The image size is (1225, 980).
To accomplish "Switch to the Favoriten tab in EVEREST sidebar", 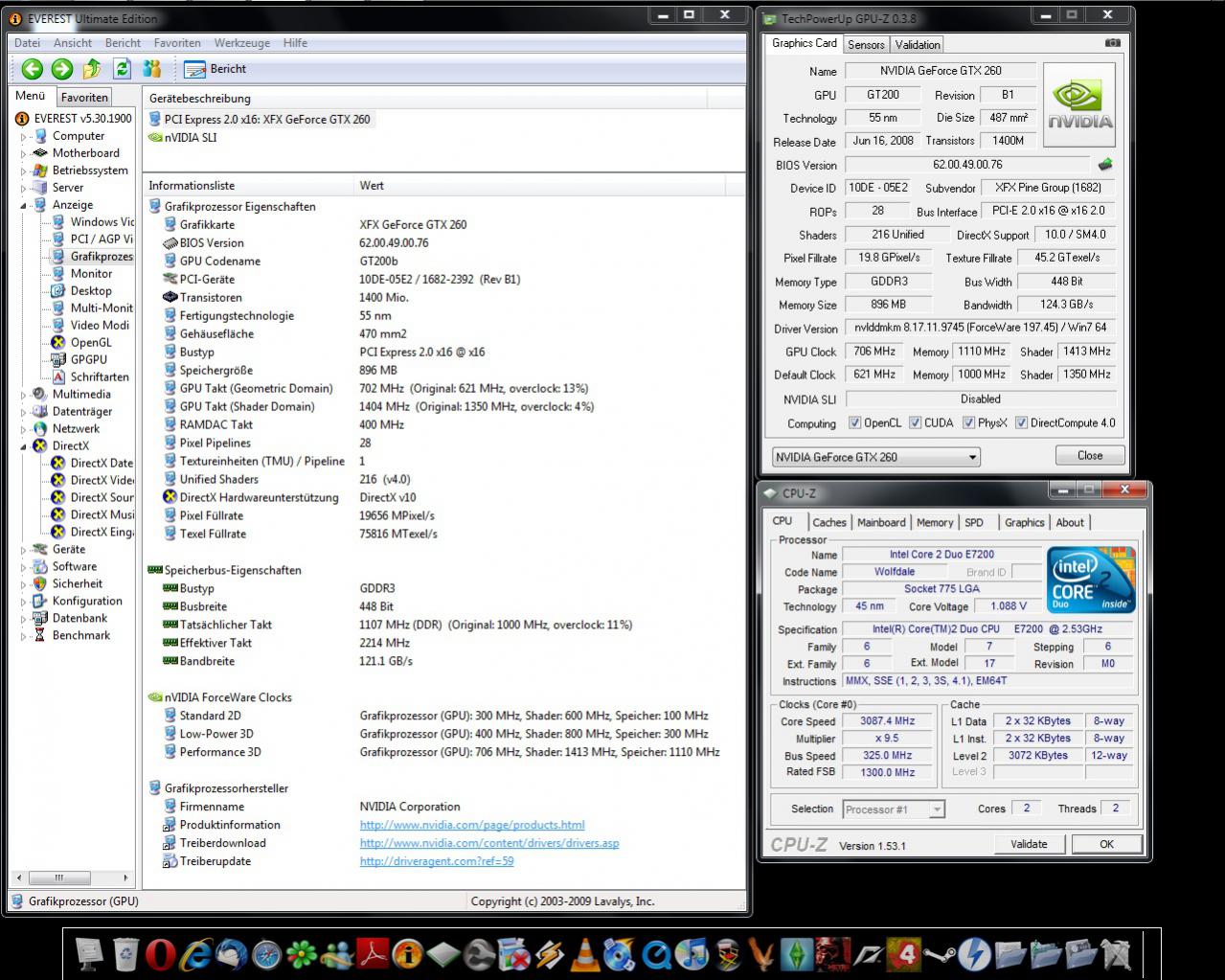I will (84, 97).
